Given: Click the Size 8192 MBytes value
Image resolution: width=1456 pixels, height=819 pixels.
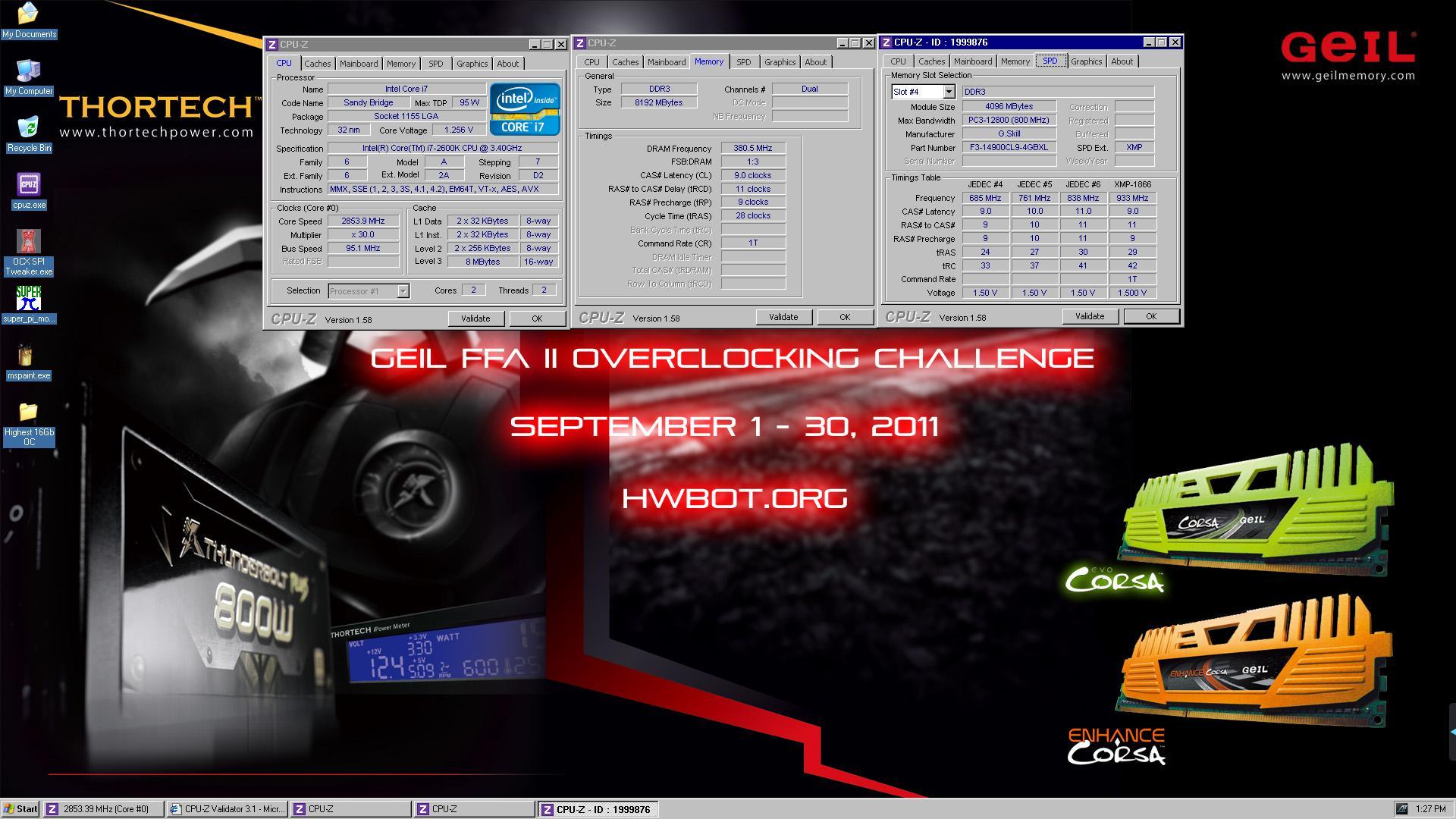Looking at the screenshot, I should 659,102.
